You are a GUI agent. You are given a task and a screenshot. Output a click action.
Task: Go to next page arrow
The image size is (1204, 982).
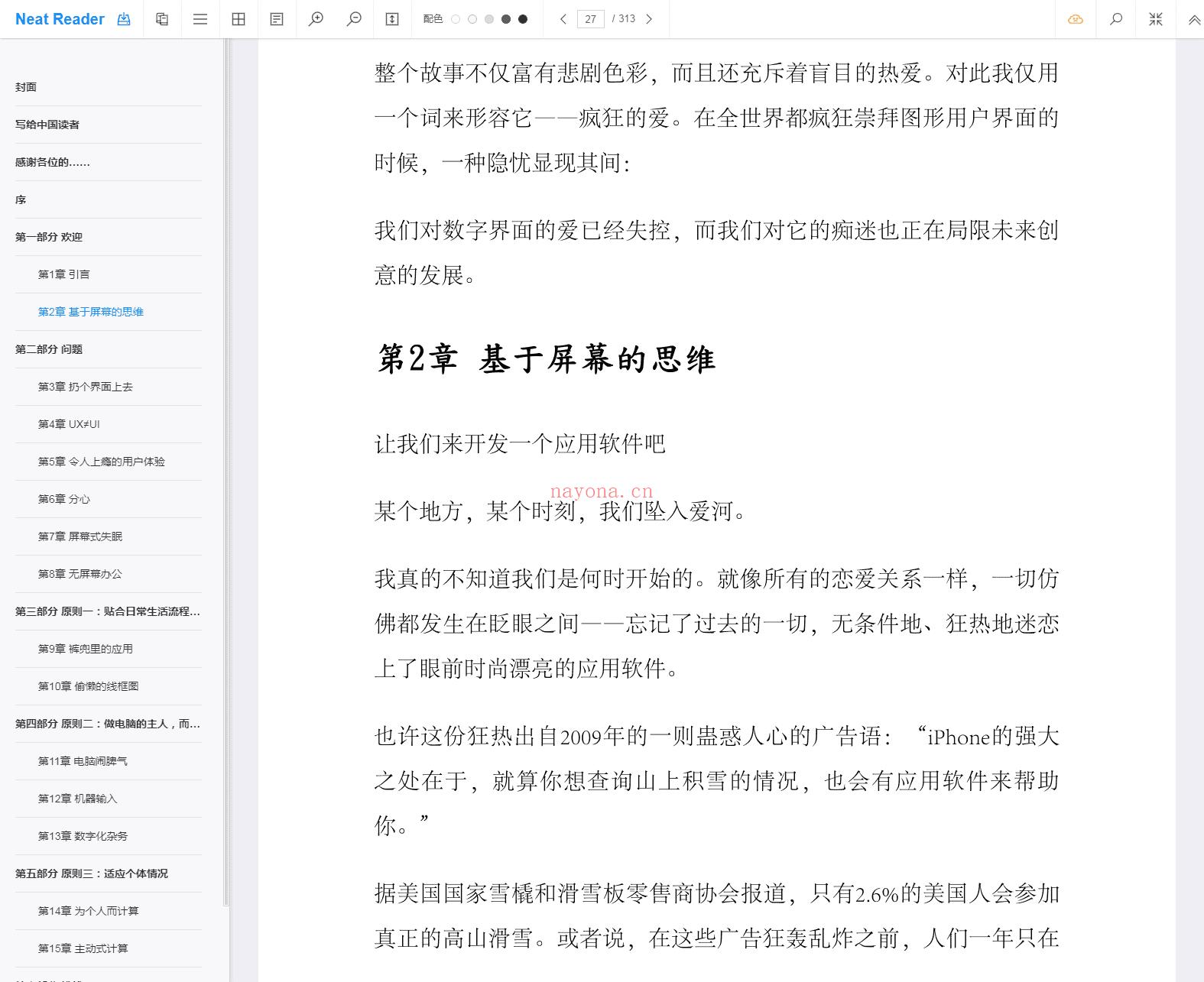pyautogui.click(x=649, y=19)
